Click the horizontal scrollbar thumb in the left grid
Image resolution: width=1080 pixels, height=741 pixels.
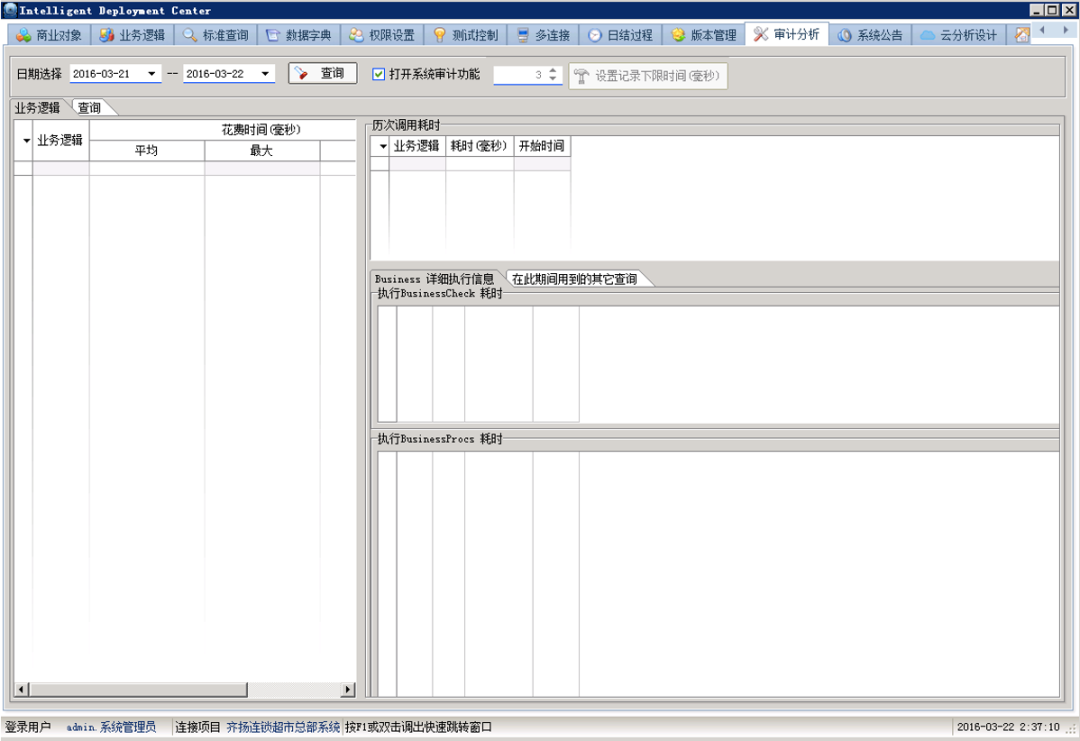[x=138, y=689]
